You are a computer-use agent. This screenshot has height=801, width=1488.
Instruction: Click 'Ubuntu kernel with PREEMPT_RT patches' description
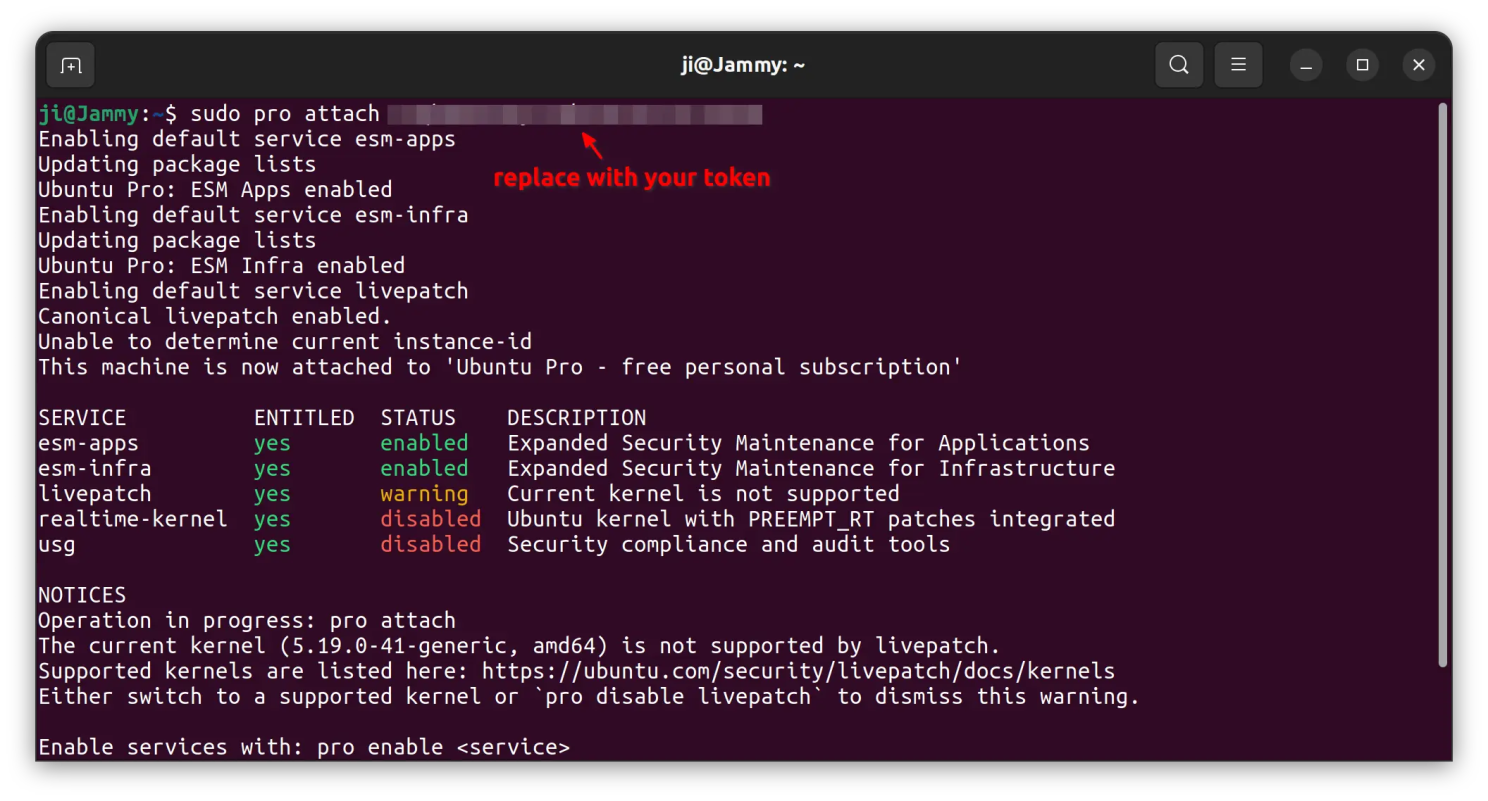(811, 519)
